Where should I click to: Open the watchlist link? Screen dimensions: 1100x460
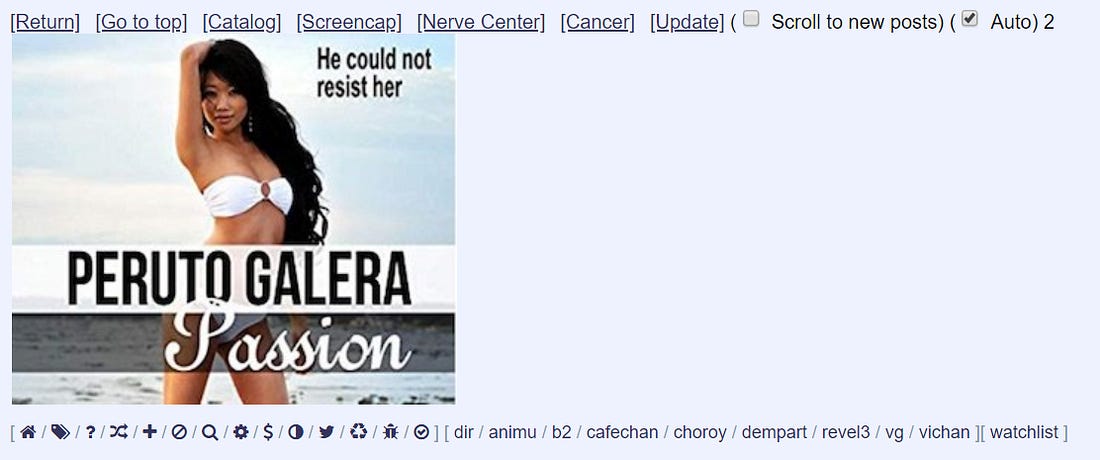point(1024,432)
